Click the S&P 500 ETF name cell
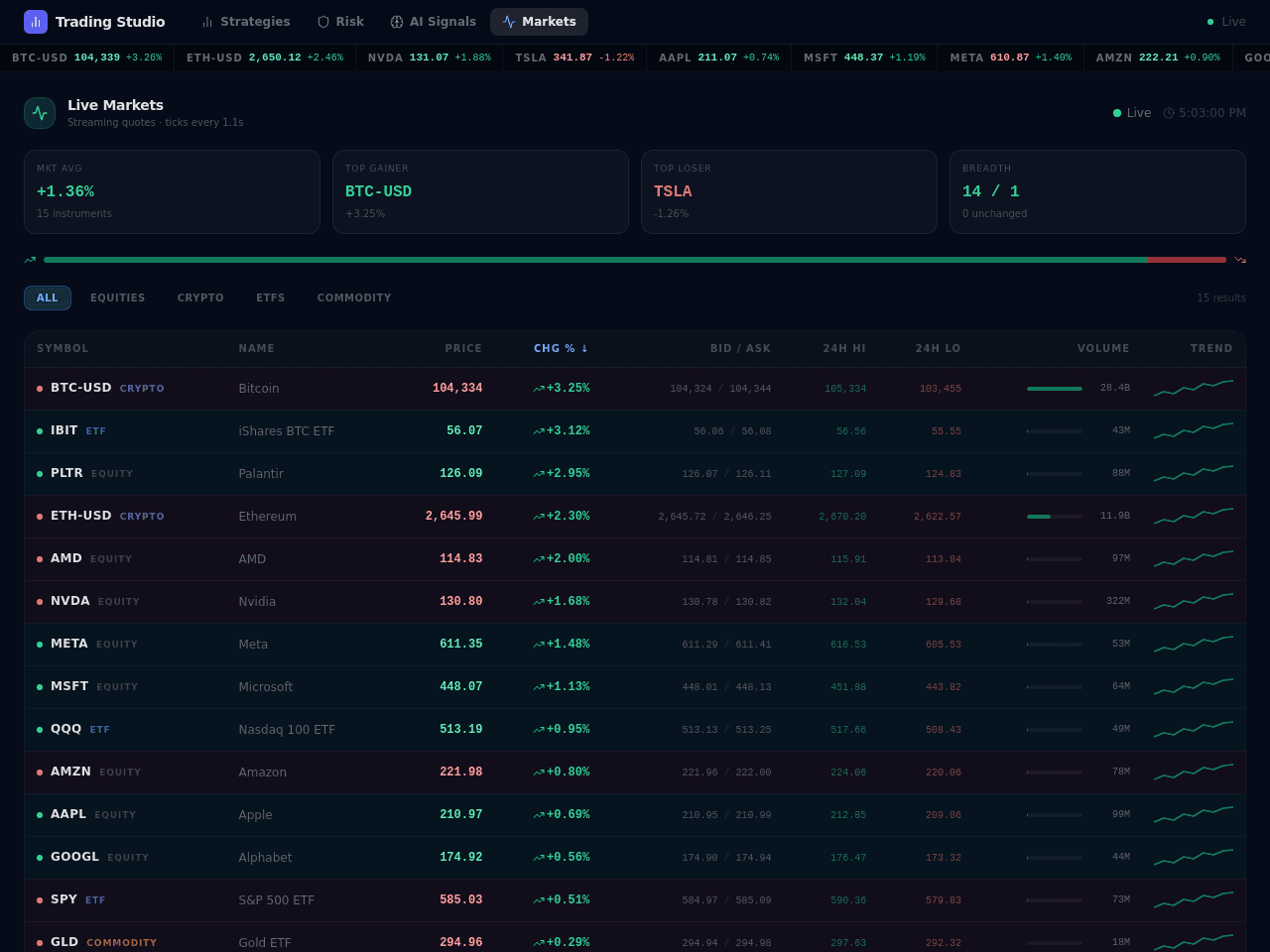The image size is (1270, 952). (277, 900)
